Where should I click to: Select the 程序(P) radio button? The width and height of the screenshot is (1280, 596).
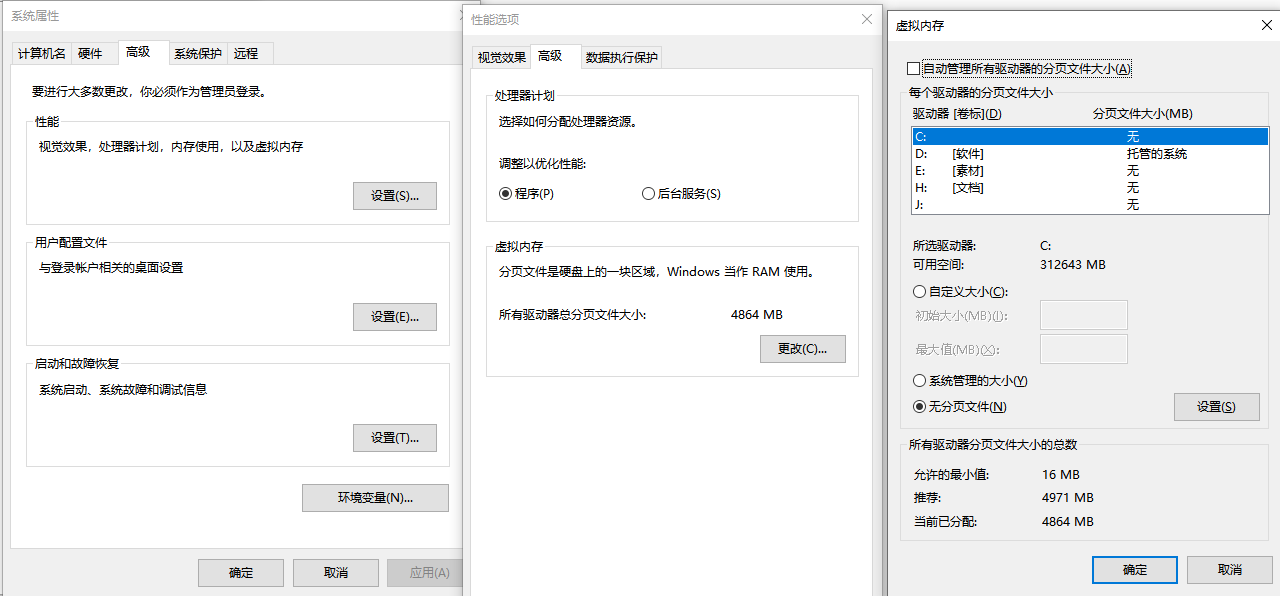pos(526,194)
